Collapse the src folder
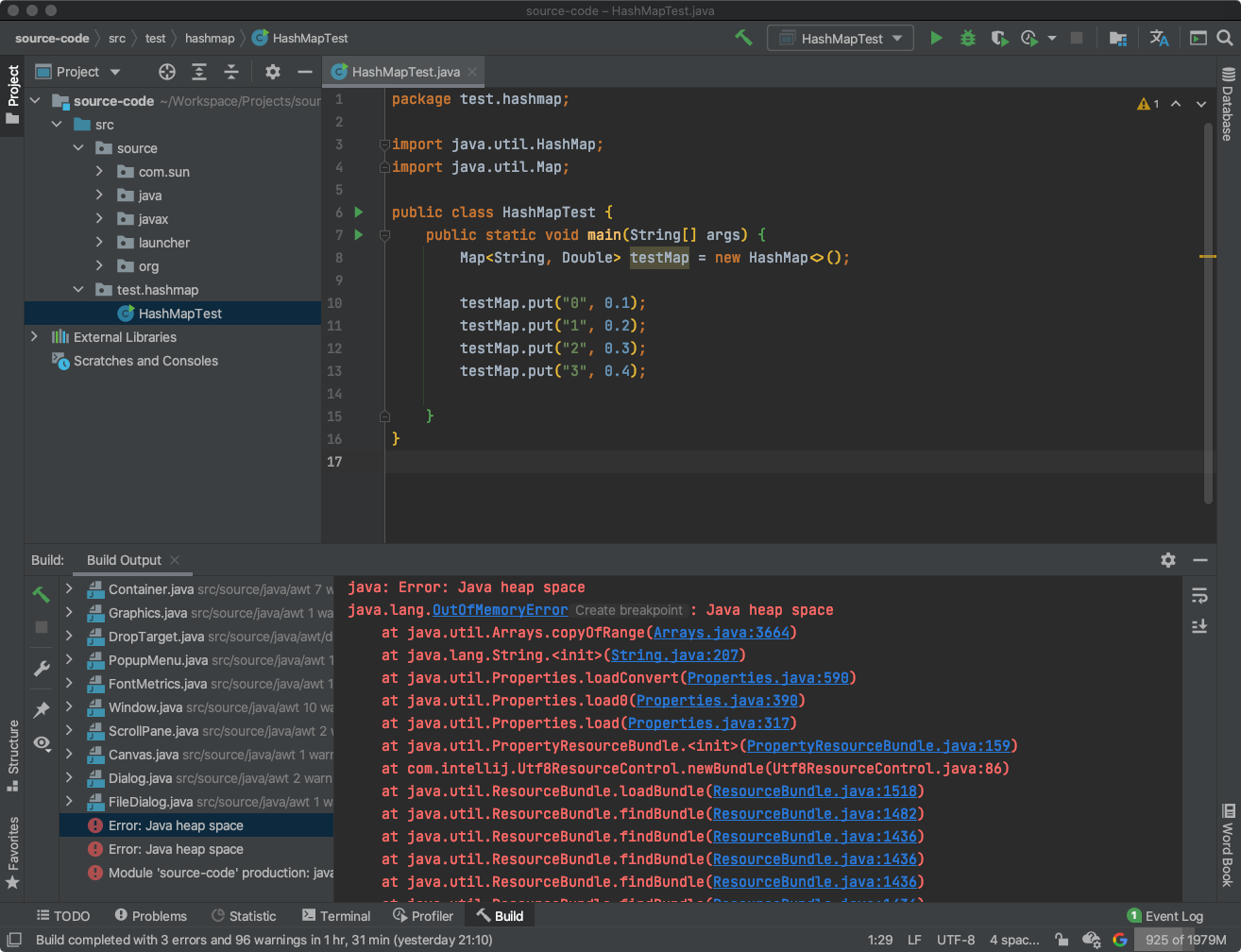Viewport: 1241px width, 952px height. [58, 125]
